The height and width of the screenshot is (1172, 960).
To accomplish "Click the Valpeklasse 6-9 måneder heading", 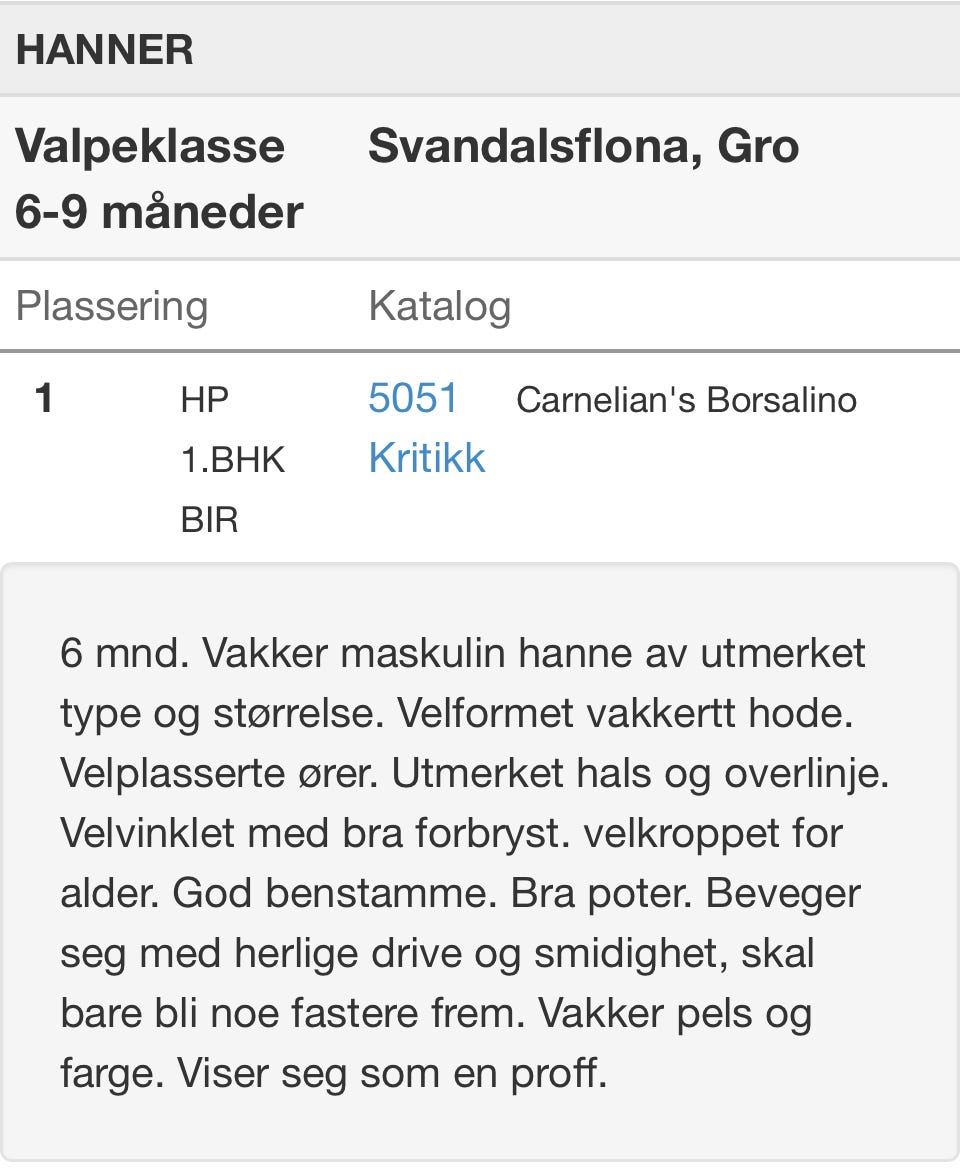I will coord(159,179).
